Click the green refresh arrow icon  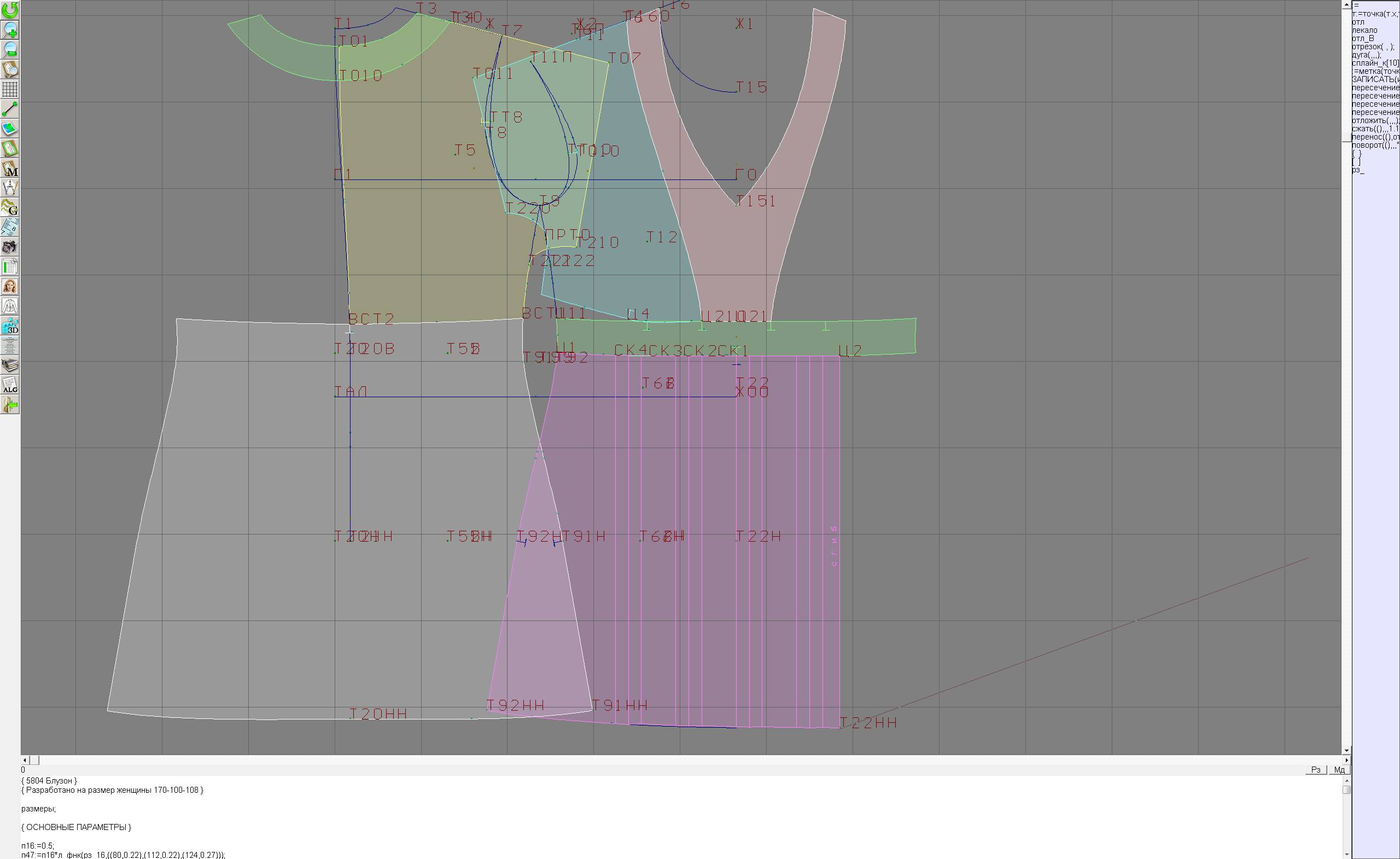(x=10, y=10)
